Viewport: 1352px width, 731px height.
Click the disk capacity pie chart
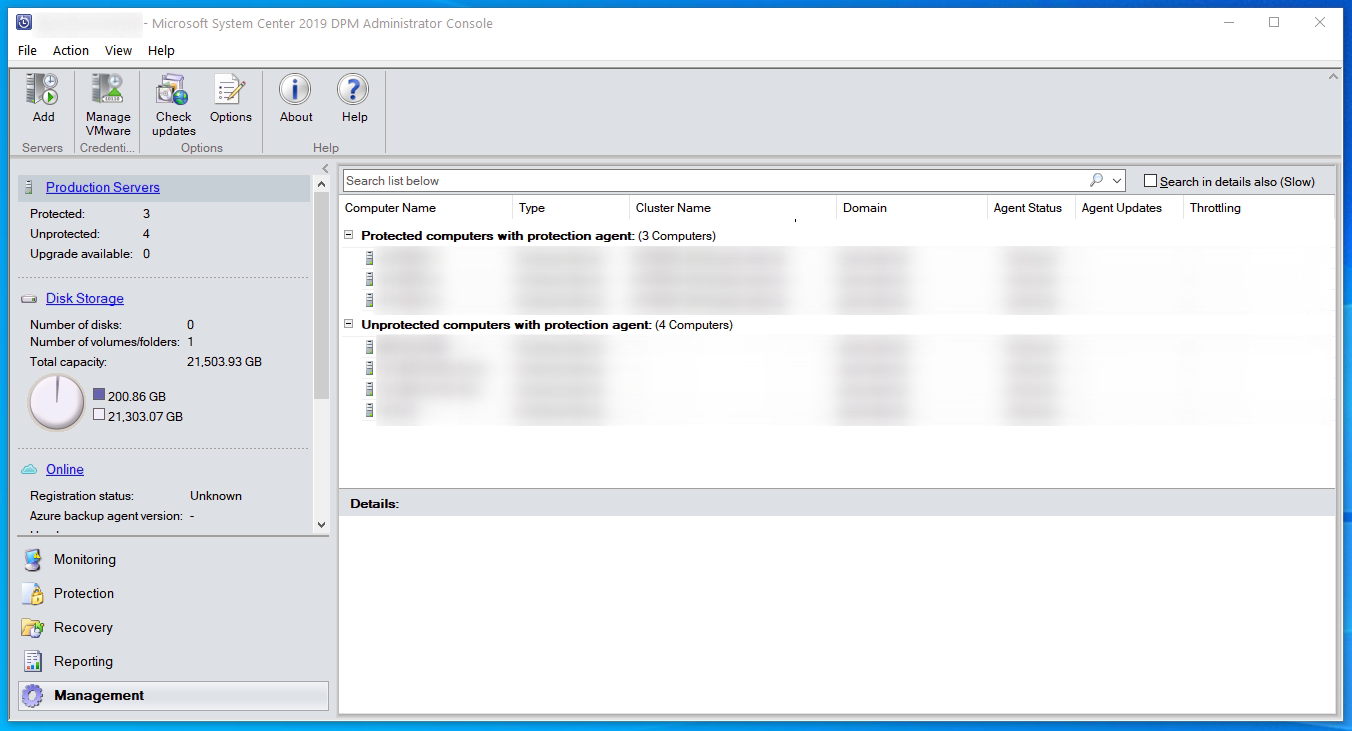[x=57, y=403]
